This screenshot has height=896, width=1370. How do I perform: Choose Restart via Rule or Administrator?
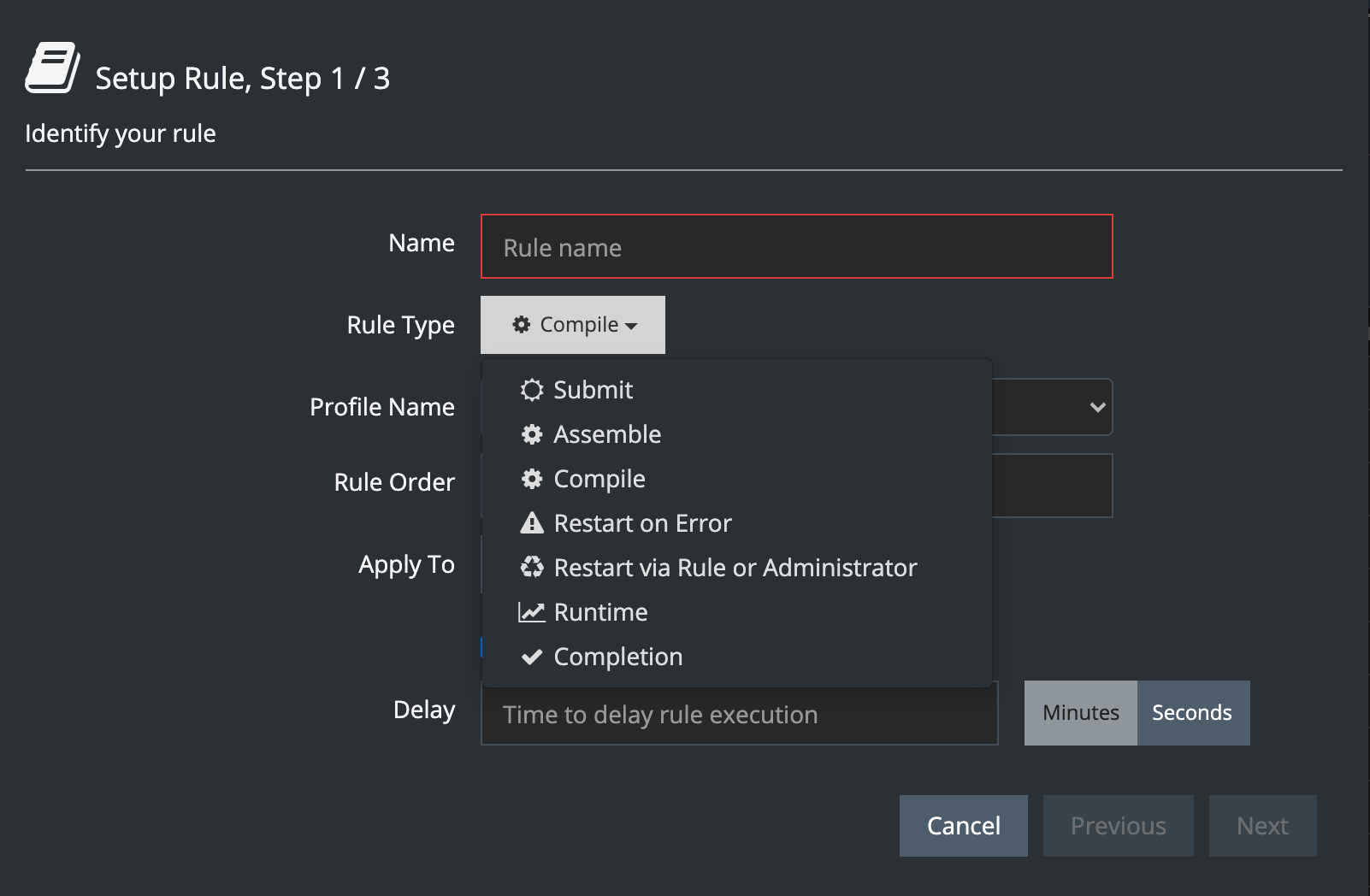tap(735, 568)
